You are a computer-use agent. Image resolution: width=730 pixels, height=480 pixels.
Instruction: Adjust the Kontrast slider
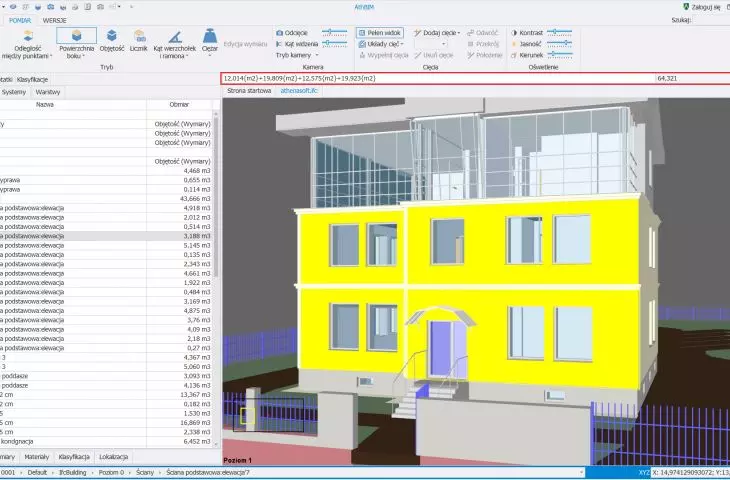(x=559, y=32)
